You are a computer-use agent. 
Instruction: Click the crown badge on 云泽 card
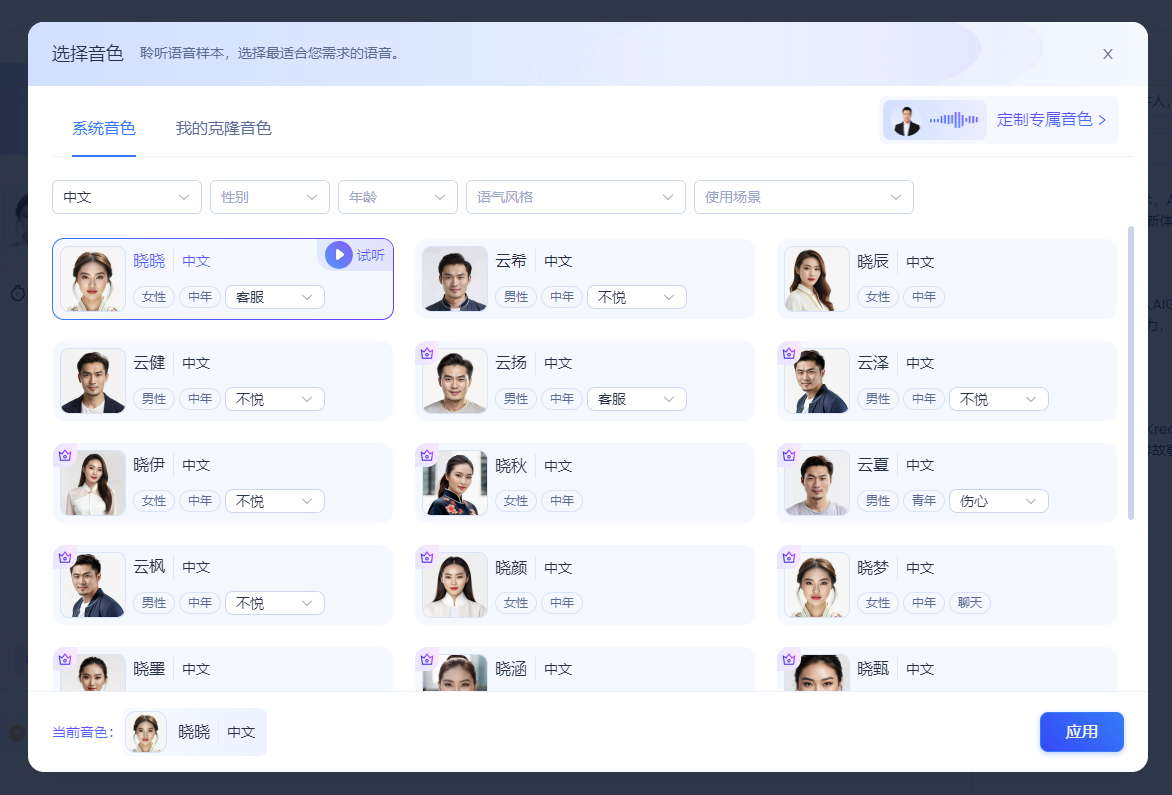pyautogui.click(x=789, y=353)
